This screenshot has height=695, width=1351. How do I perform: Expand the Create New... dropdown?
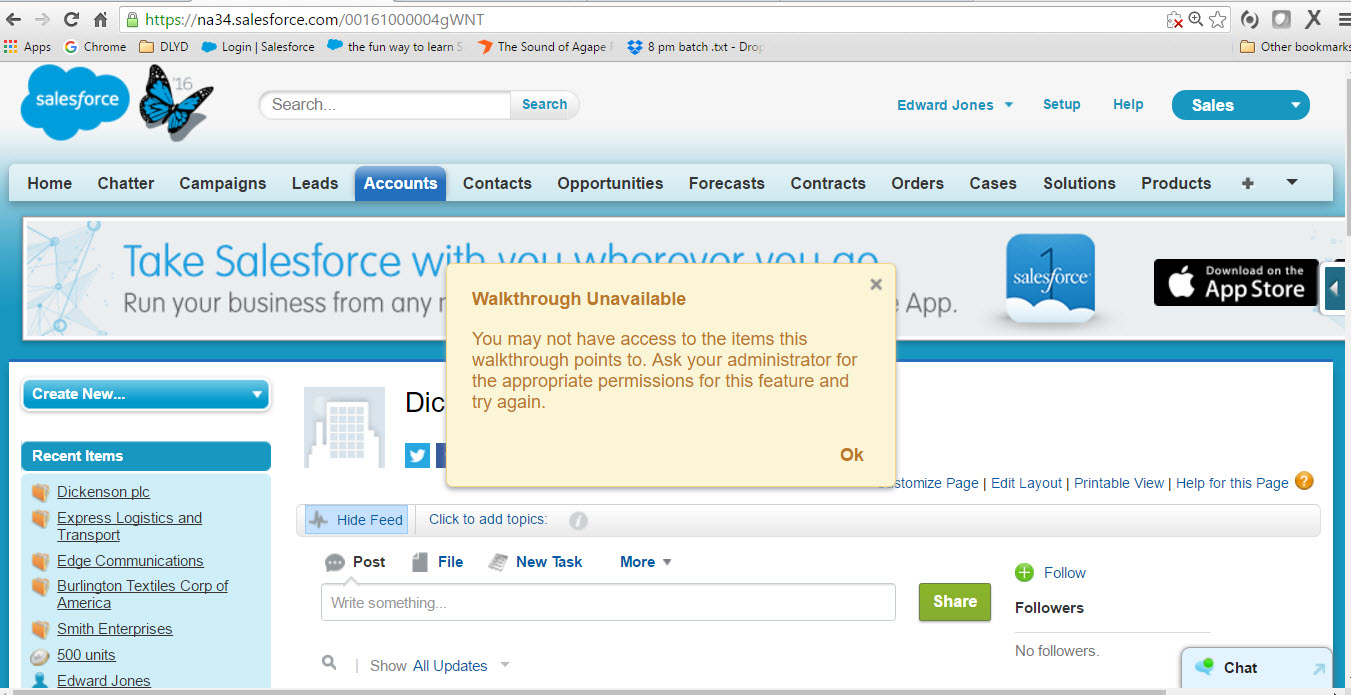pos(145,393)
